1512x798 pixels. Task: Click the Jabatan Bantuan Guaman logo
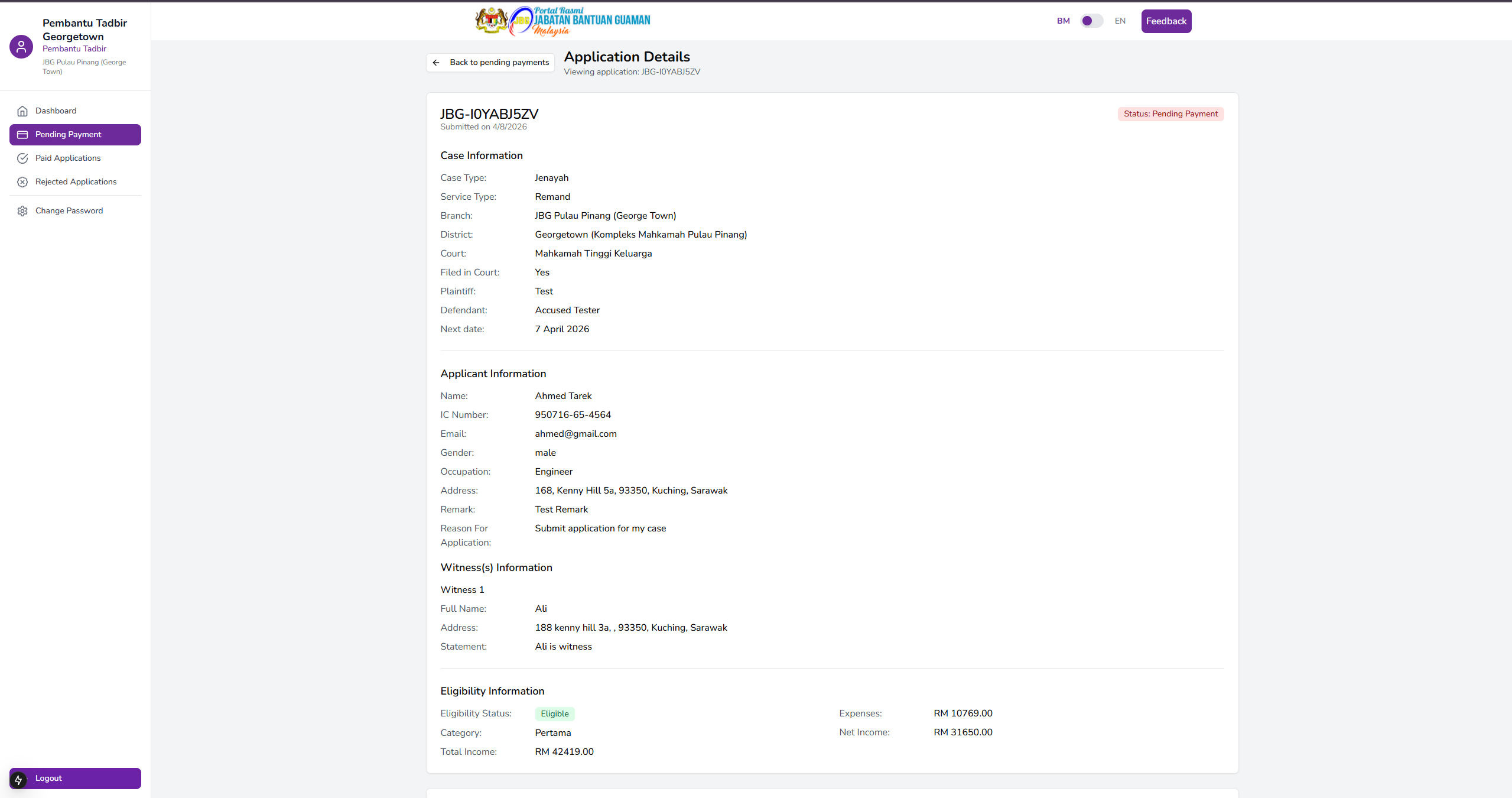(562, 21)
